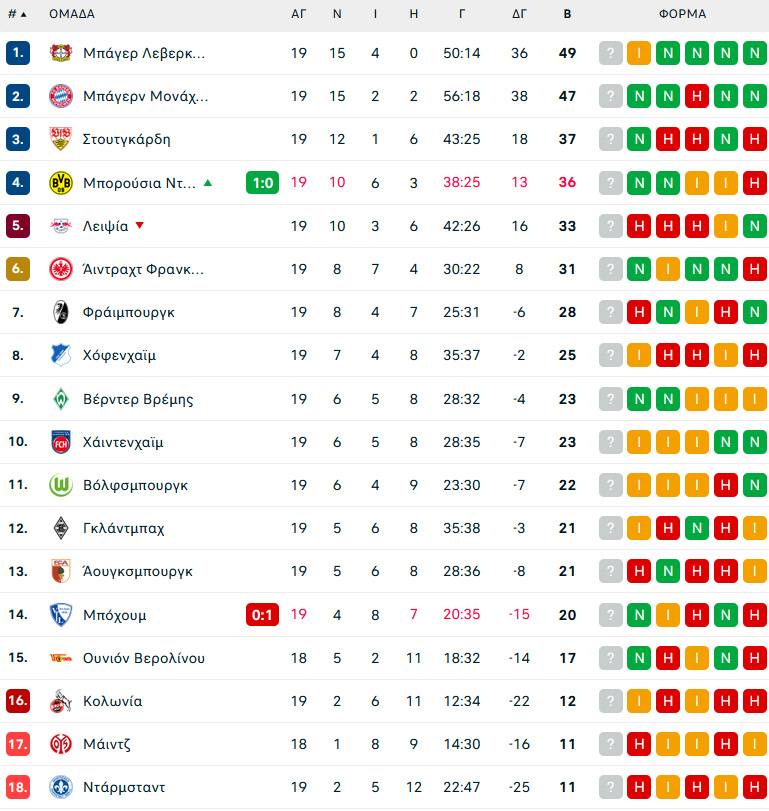The image size is (769, 811).
Task: Click the red down arrow beside Λειψία
Action: pyautogui.click(x=140, y=225)
